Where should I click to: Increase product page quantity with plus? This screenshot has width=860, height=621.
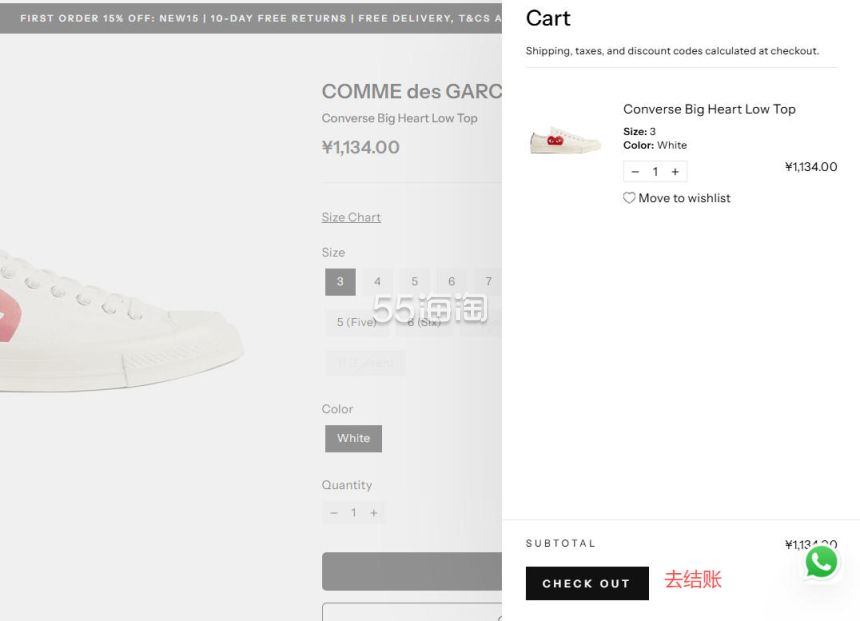[374, 513]
